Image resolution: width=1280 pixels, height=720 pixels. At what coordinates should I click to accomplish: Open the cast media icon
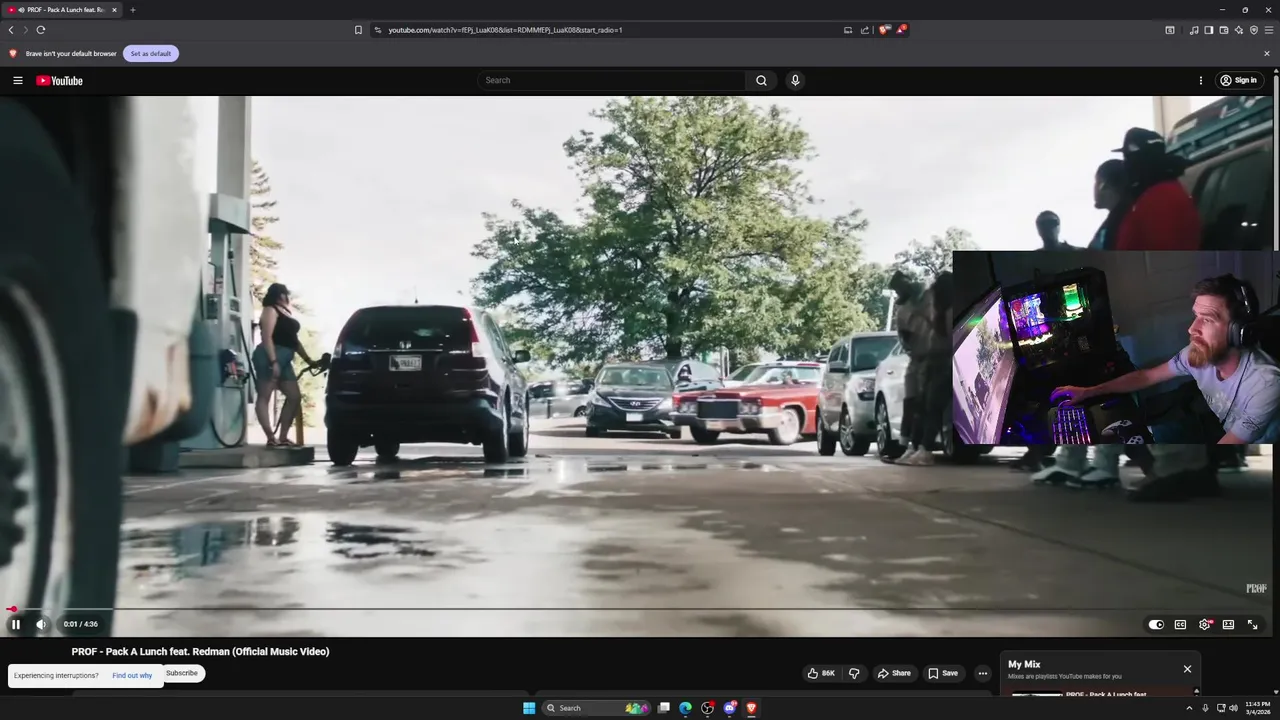coord(848,30)
